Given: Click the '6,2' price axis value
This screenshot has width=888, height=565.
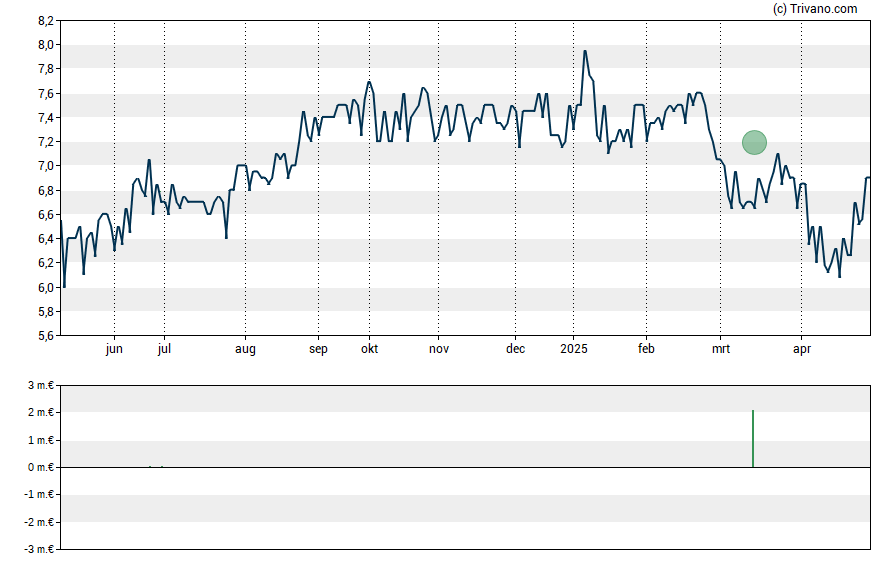Looking at the screenshot, I should point(46,263).
